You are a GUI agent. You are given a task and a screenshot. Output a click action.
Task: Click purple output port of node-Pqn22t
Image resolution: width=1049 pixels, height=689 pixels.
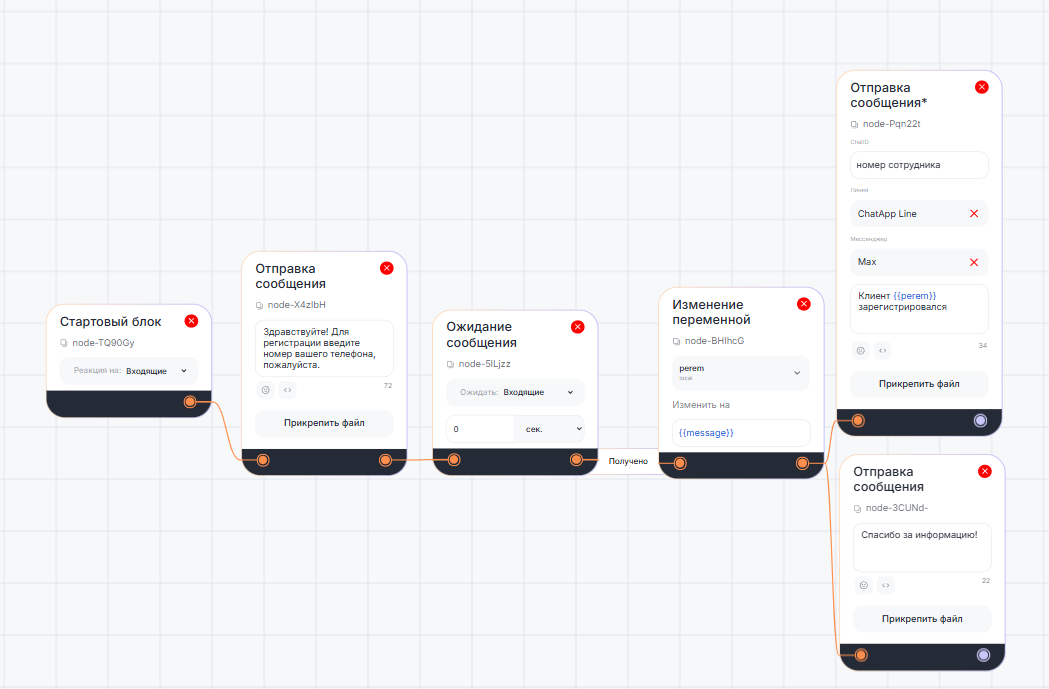point(980,421)
